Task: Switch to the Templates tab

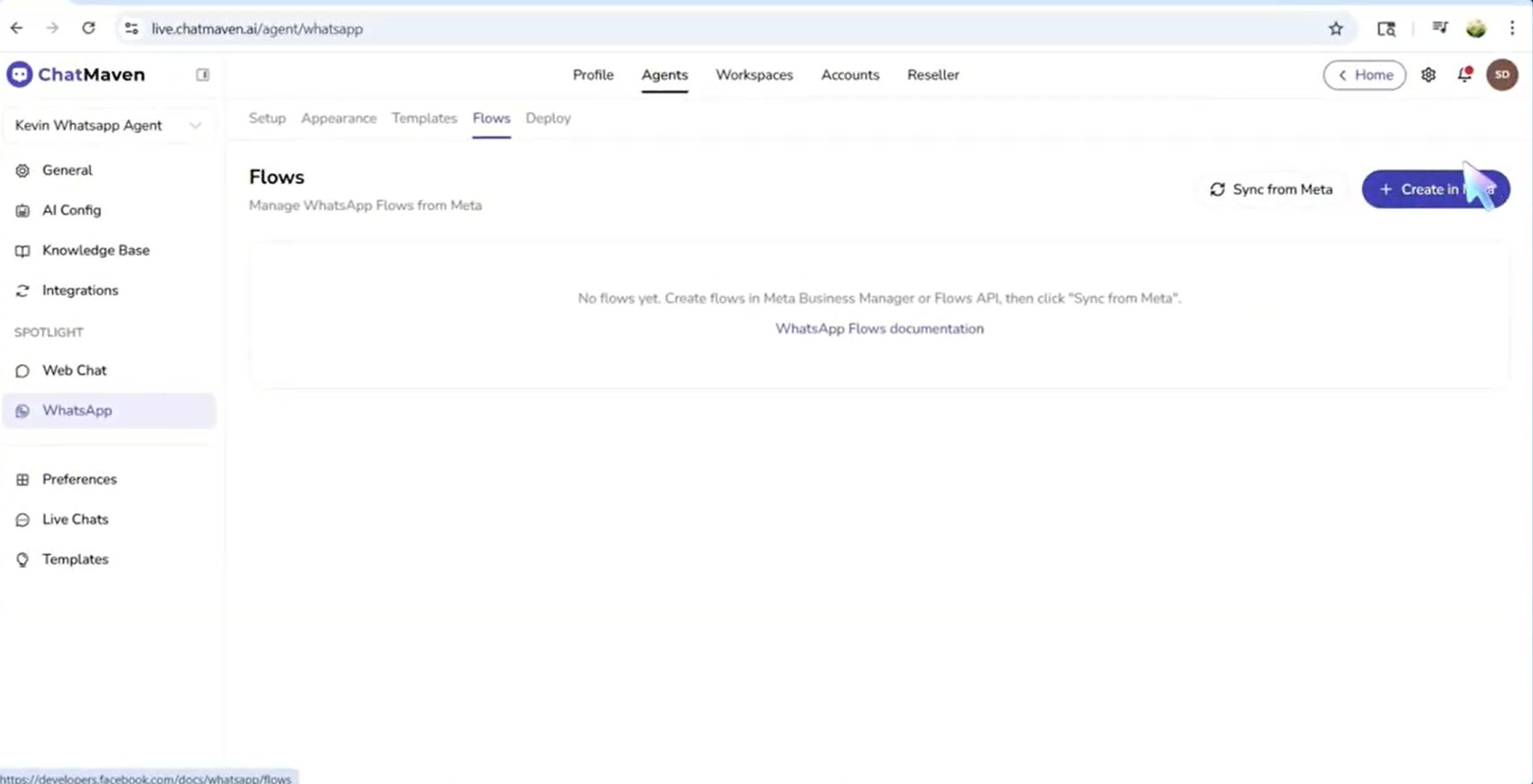Action: tap(424, 118)
